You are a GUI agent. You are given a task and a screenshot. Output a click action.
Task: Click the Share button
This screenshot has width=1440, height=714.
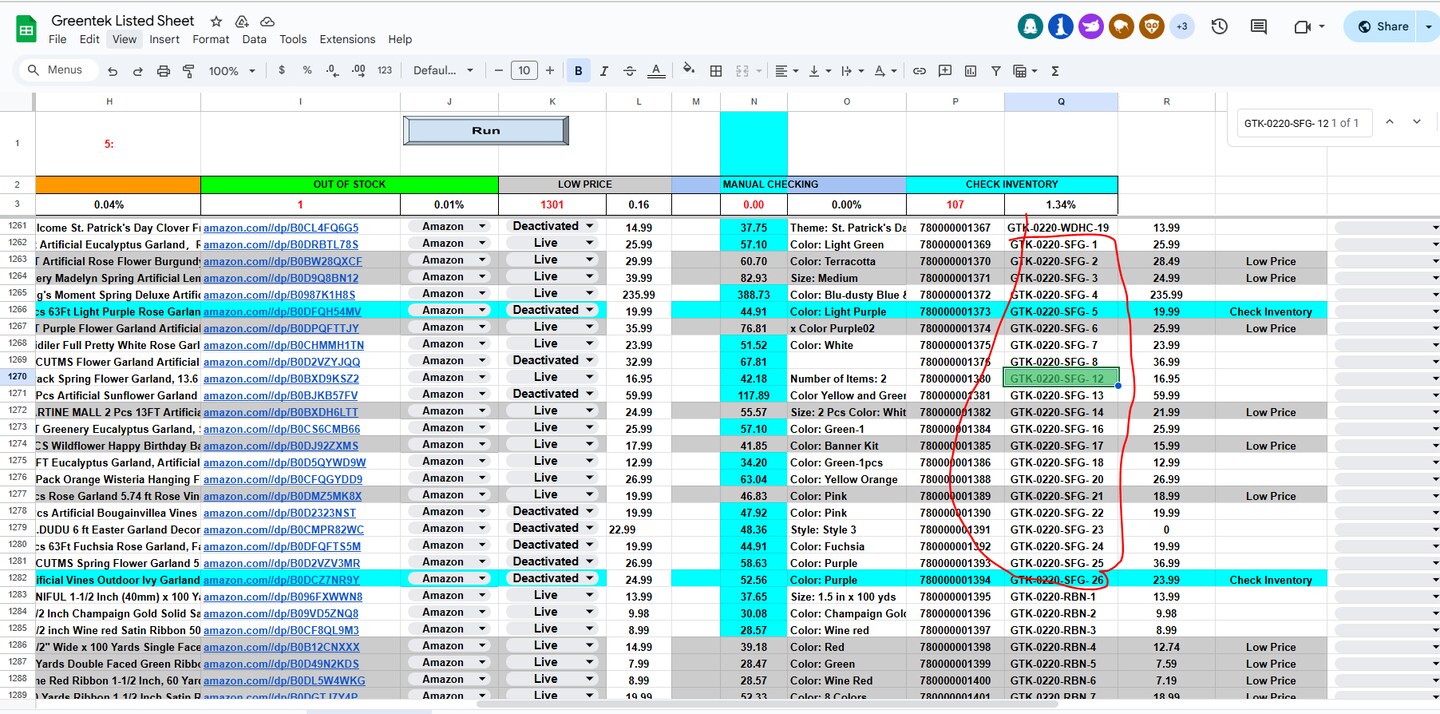pyautogui.click(x=1380, y=27)
